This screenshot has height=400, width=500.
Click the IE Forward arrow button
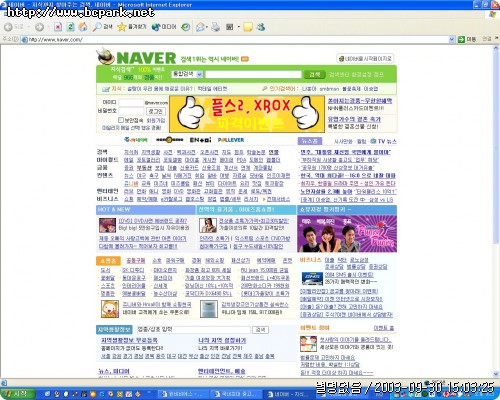pos(39,27)
